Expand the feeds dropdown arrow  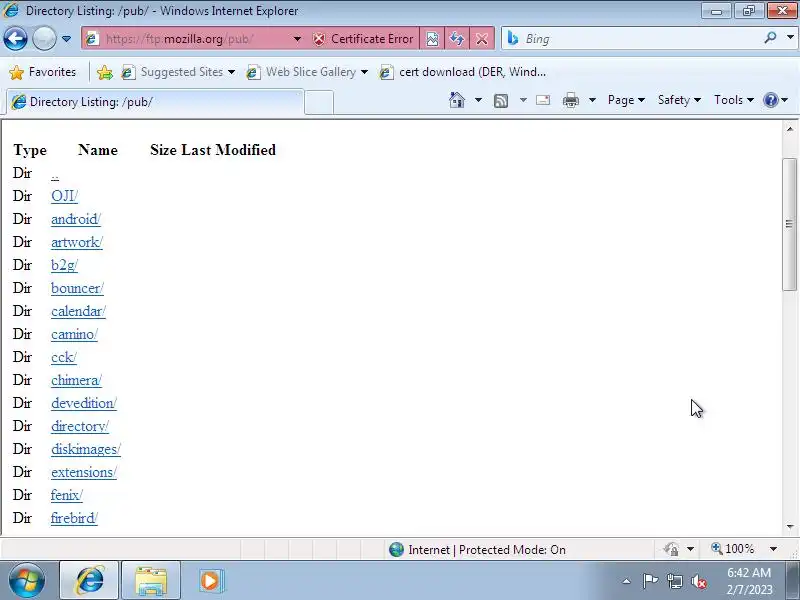click(523, 100)
